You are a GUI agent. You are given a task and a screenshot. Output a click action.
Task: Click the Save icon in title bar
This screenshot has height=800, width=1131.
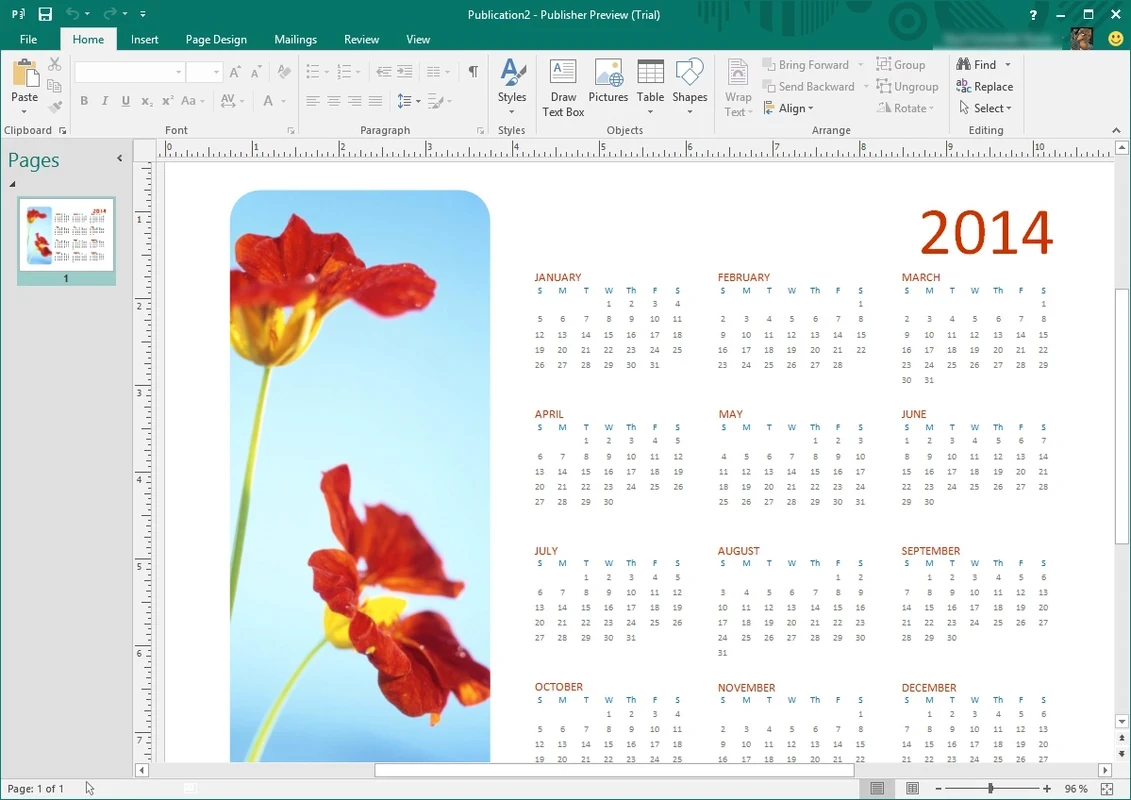coord(45,15)
